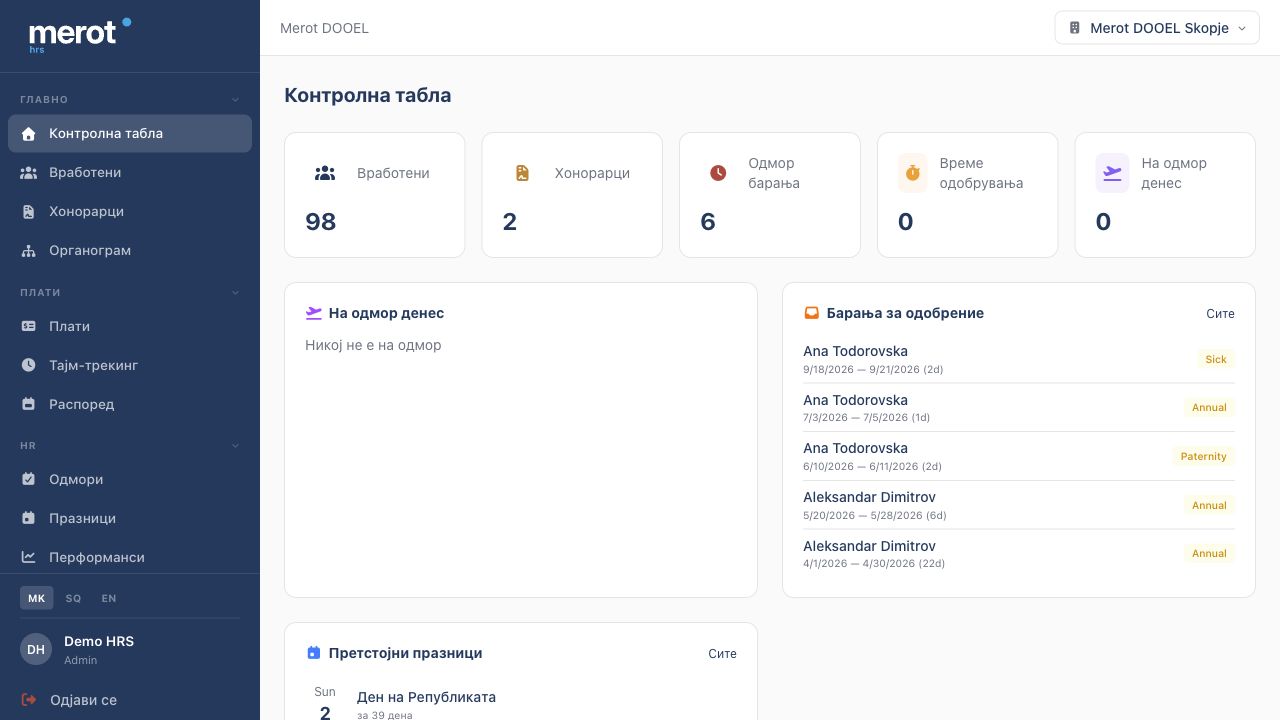Open Плати page
Viewport: 1280px width, 720px height.
pos(130,326)
